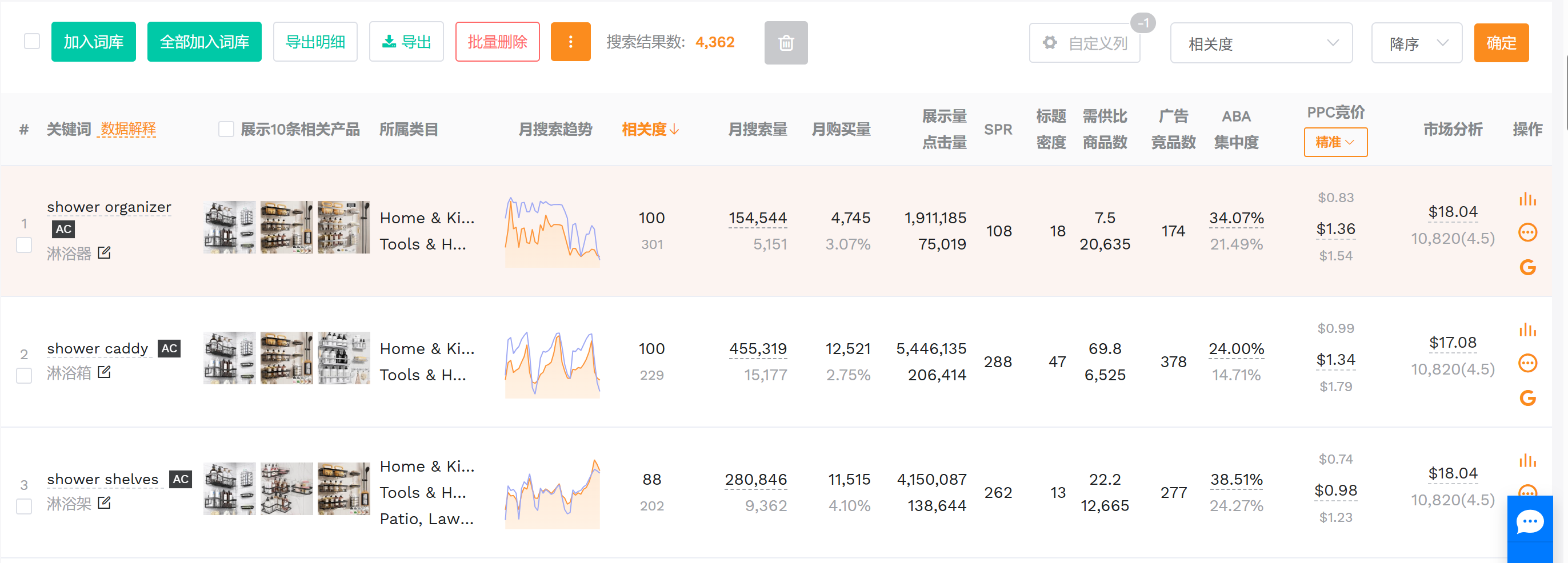
Task: Click the bar chart icon for shower shelves
Action: [x=1527, y=461]
